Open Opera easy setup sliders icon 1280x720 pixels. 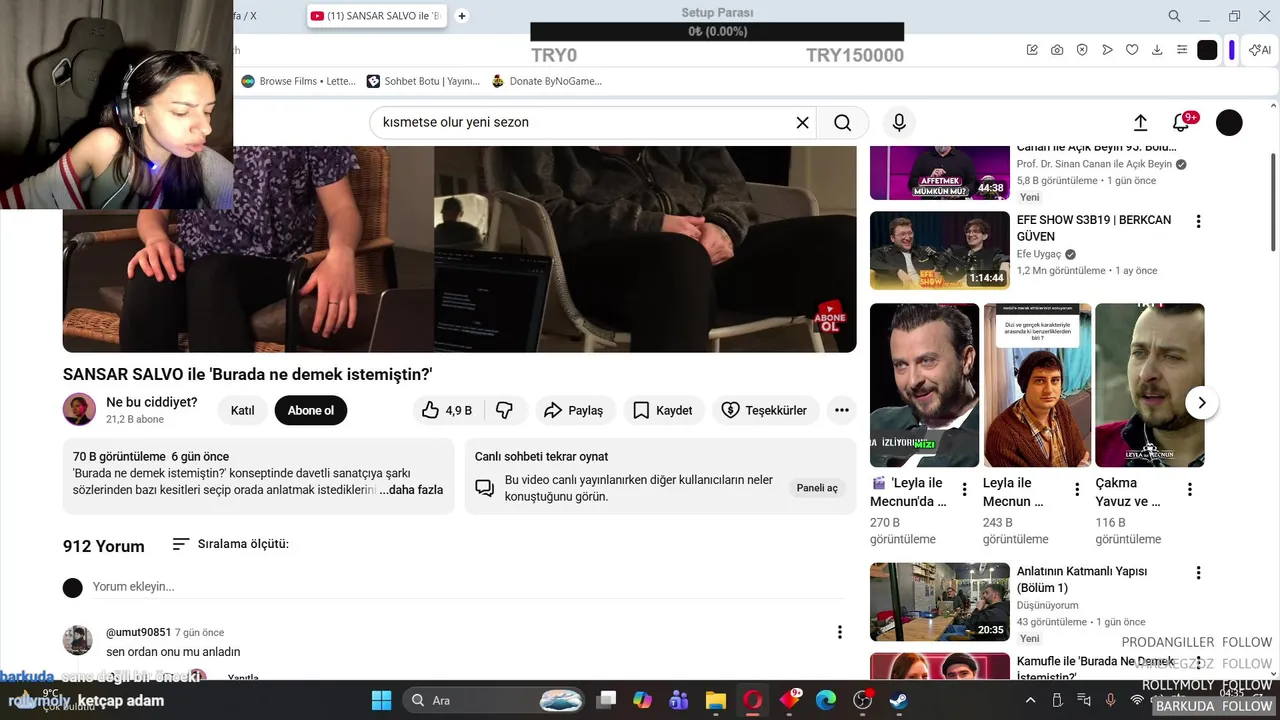pyautogui.click(x=1182, y=50)
